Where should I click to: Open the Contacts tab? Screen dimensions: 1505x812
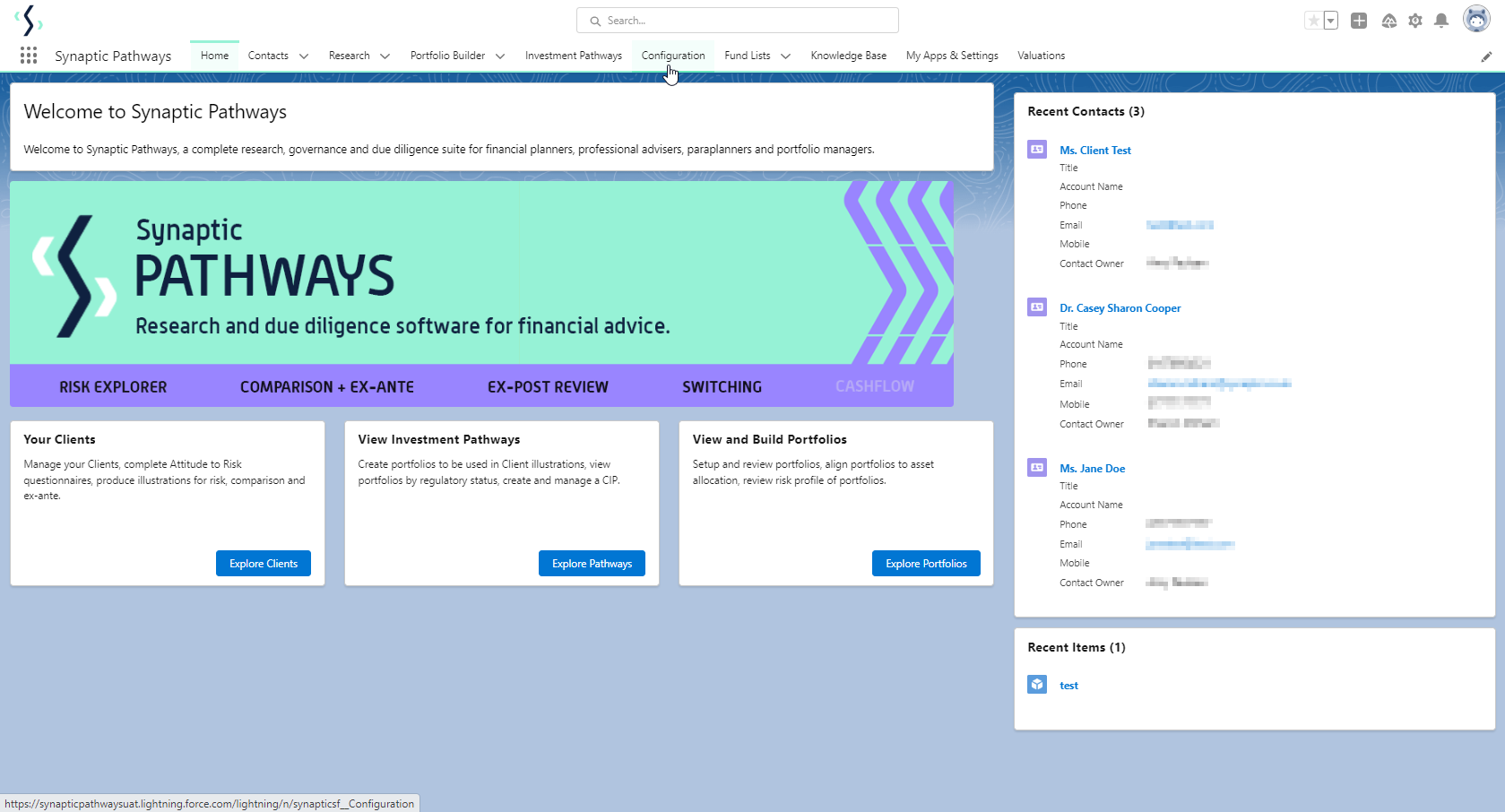pos(268,56)
